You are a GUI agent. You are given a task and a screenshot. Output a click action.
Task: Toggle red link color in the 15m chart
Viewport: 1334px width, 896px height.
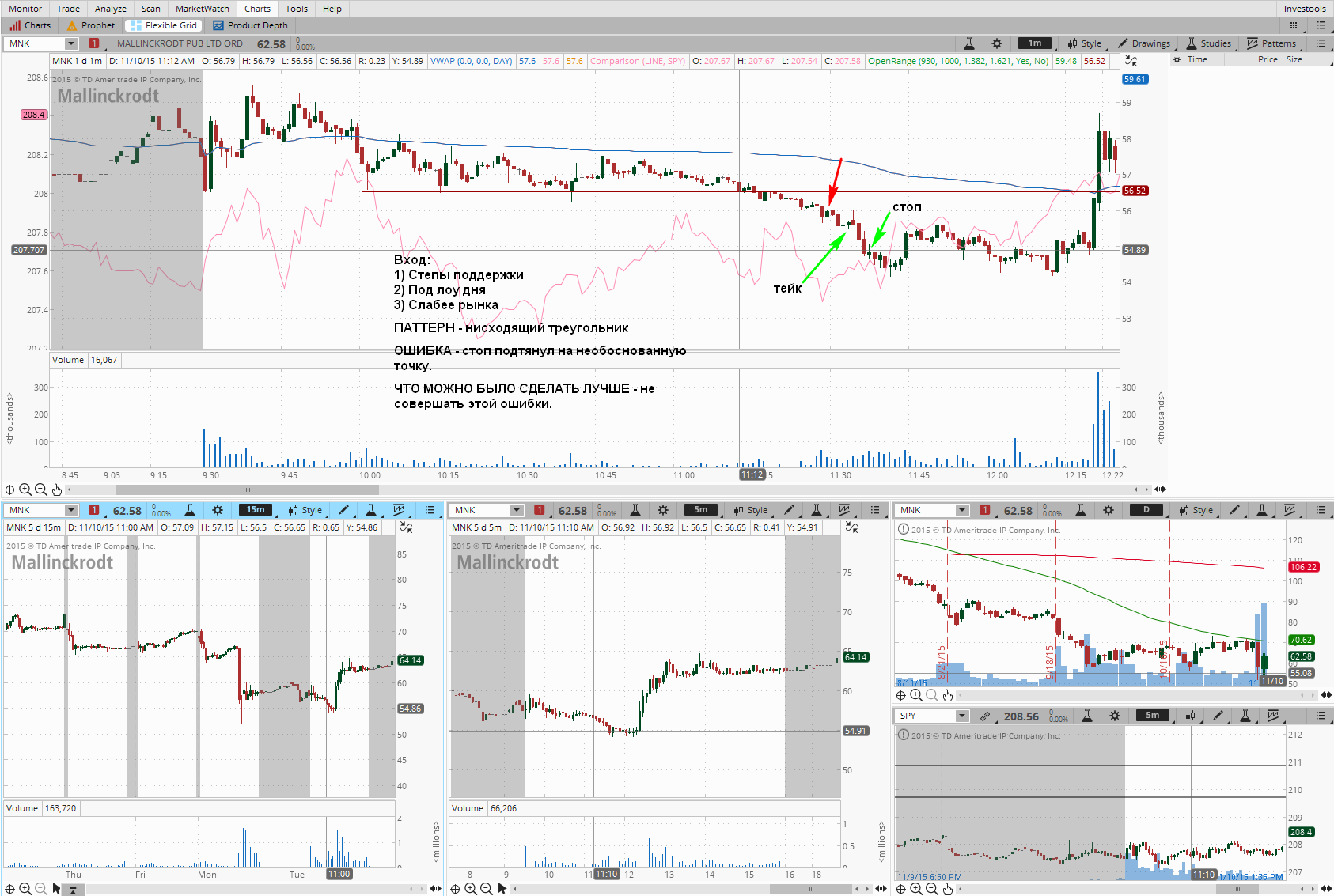click(x=94, y=510)
